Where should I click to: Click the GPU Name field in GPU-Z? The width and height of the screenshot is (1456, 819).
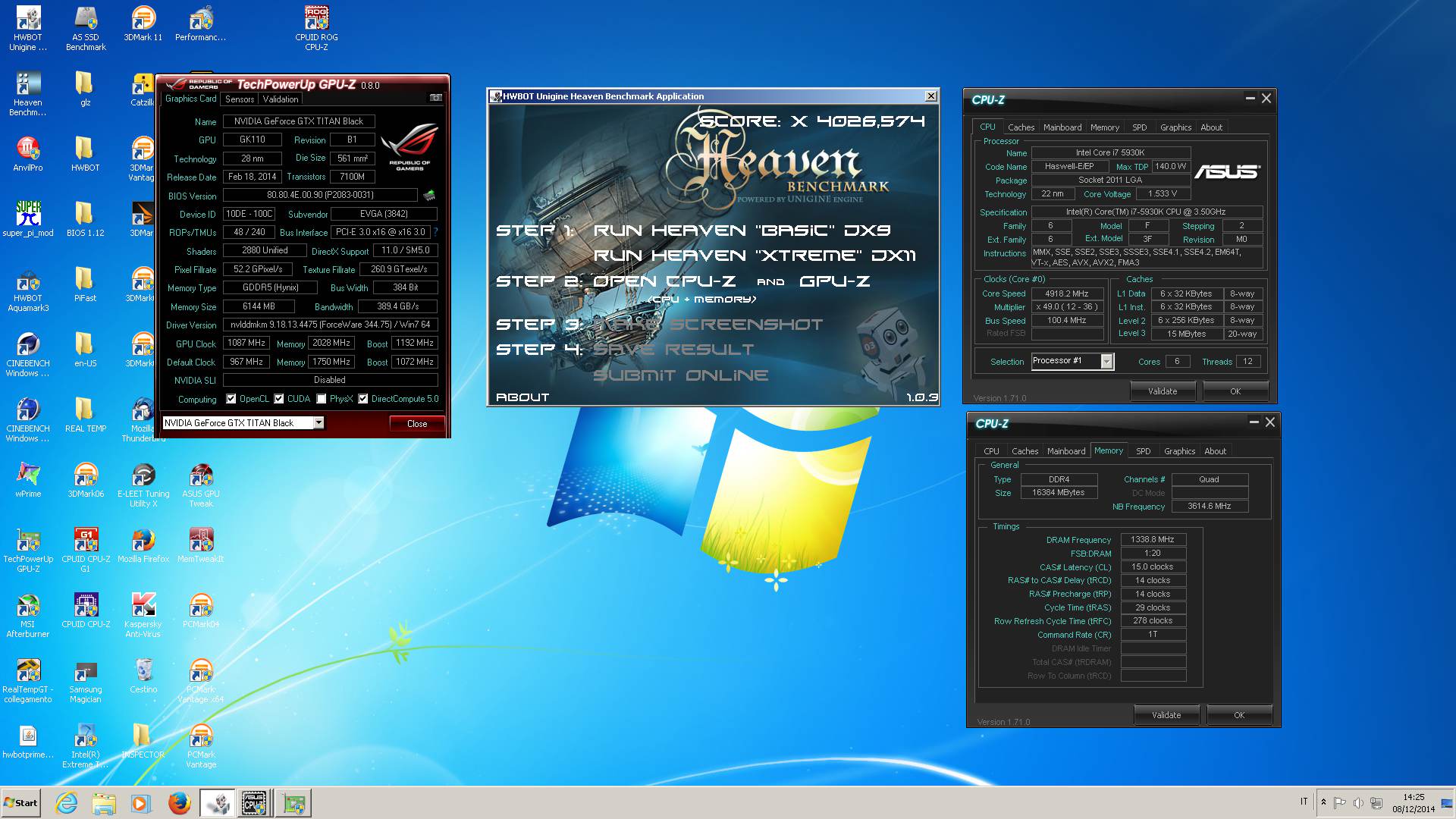pyautogui.click(x=298, y=121)
